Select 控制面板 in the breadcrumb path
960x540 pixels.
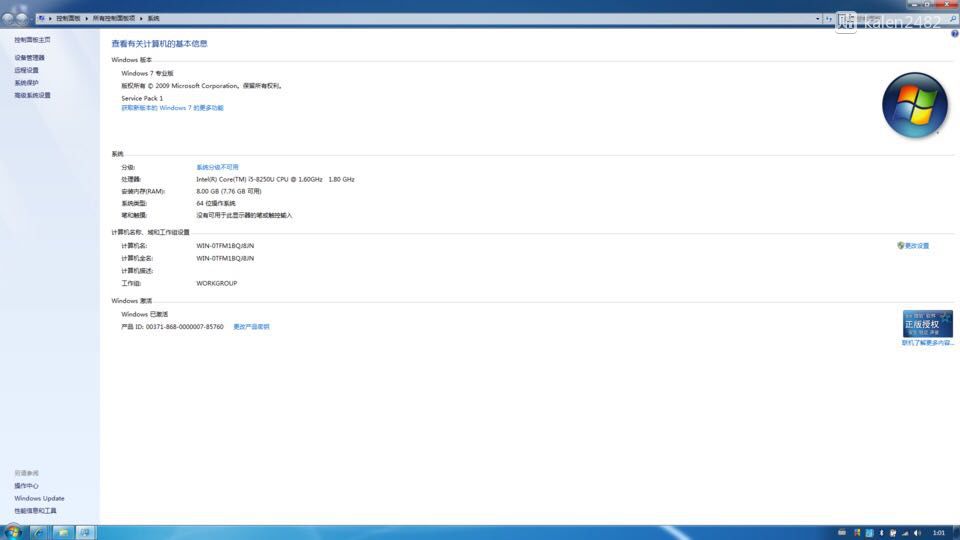(x=68, y=18)
